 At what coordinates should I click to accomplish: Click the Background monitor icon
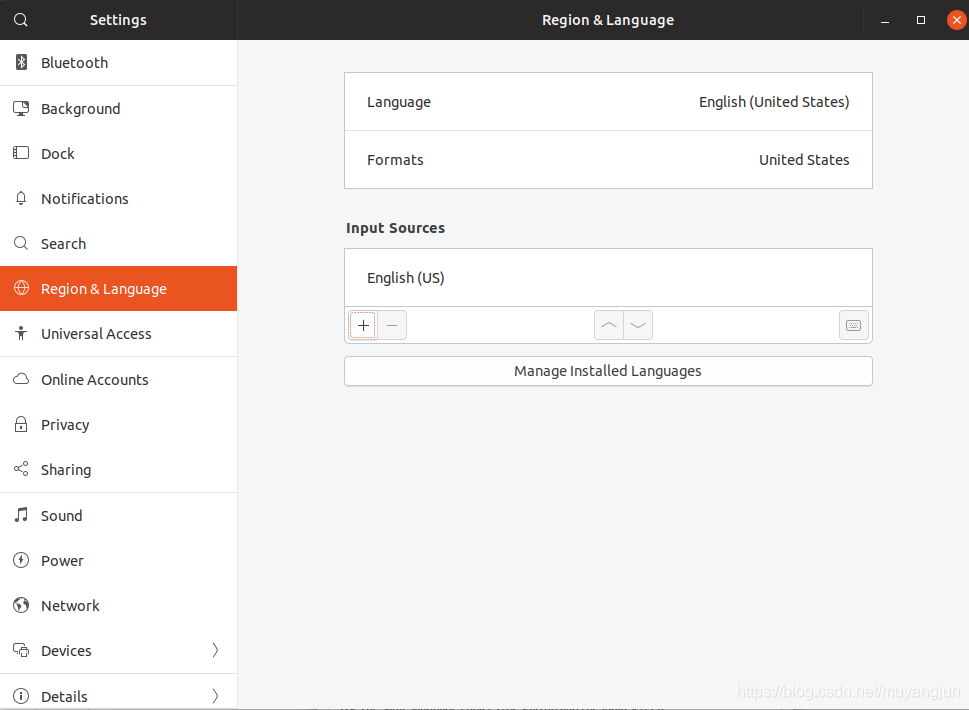click(x=21, y=108)
